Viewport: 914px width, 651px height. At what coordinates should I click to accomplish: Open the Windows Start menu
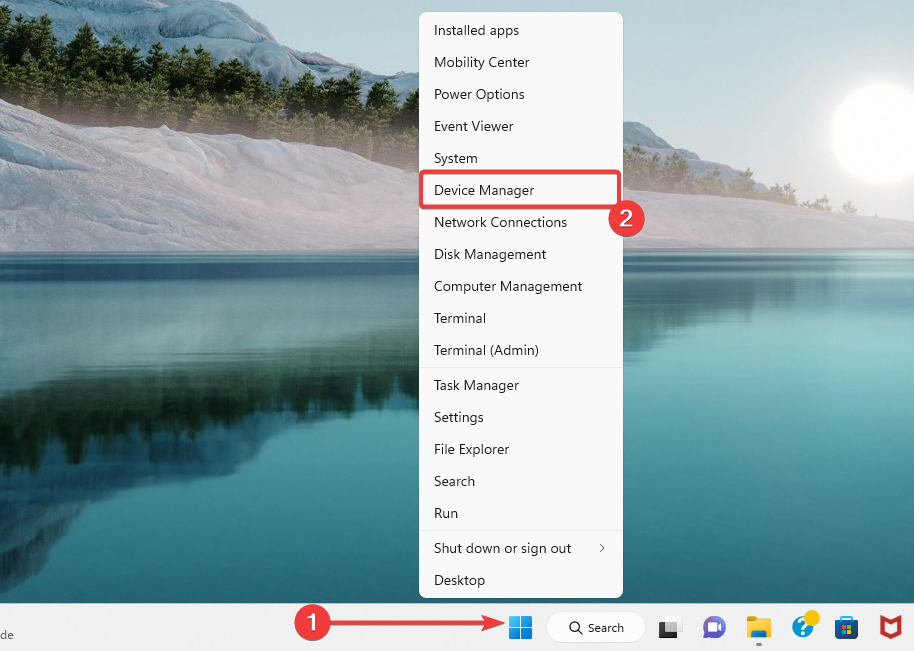(520, 627)
